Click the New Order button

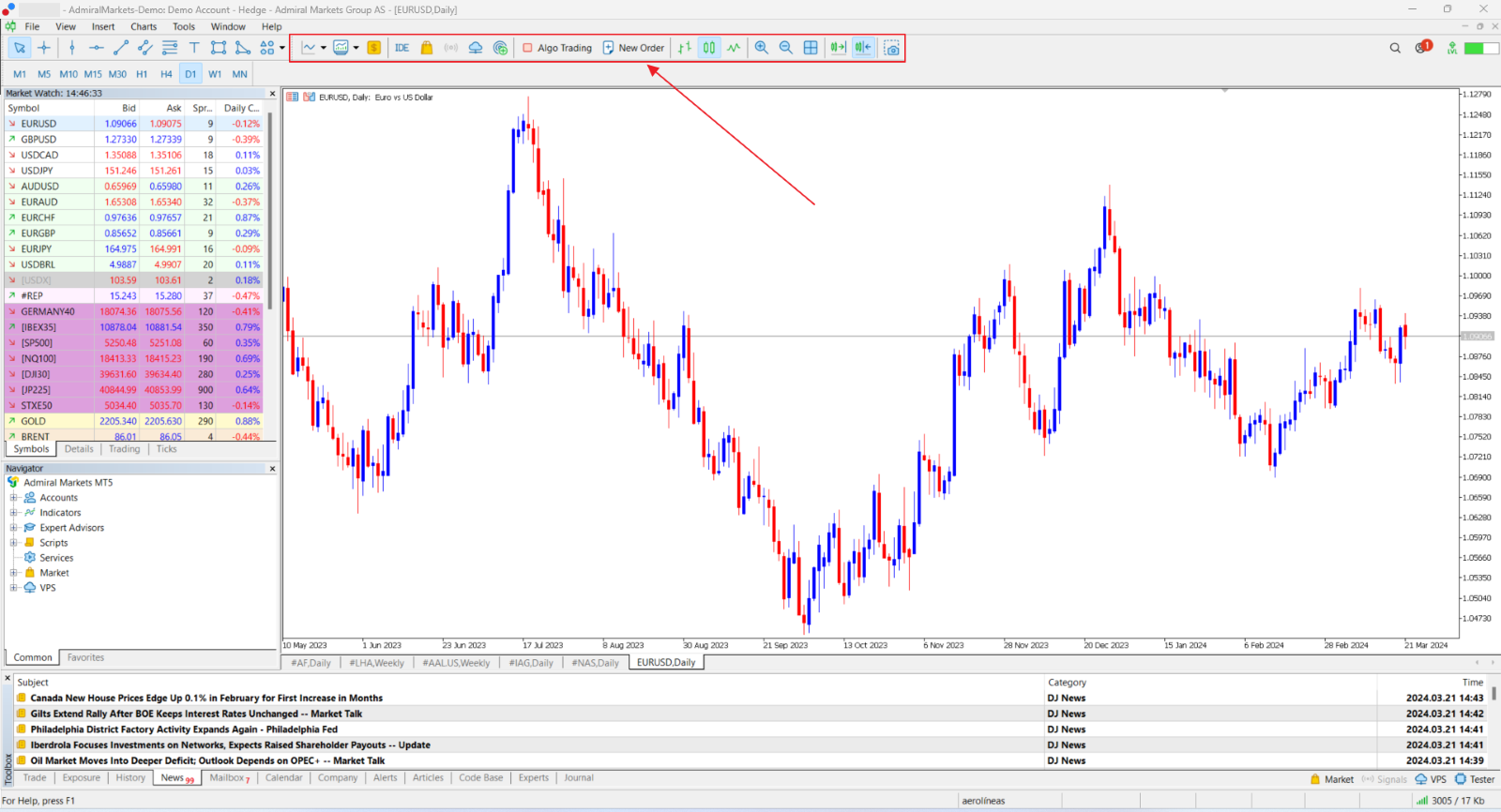click(x=633, y=48)
